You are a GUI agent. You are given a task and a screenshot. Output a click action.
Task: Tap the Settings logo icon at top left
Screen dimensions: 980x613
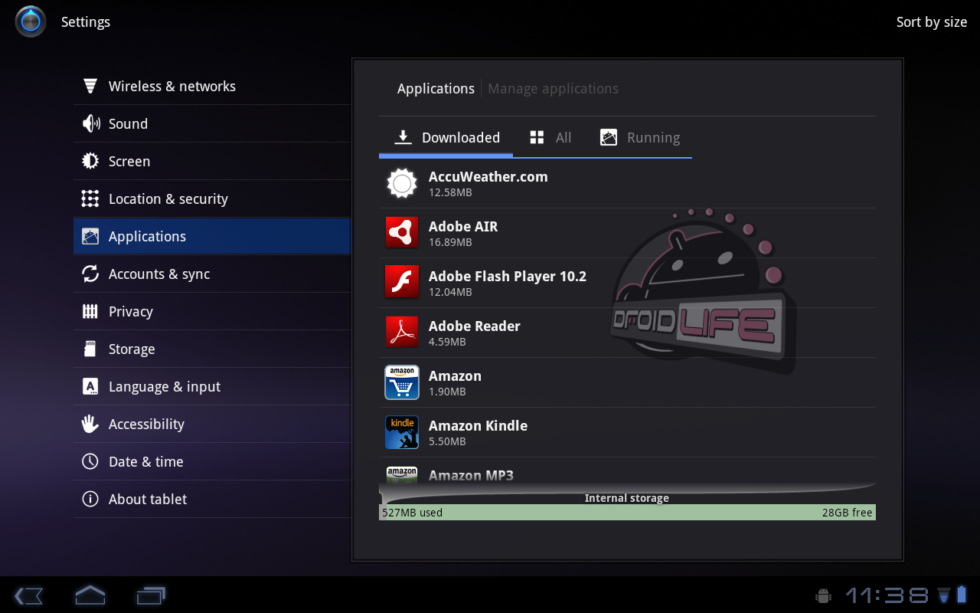(x=30, y=21)
